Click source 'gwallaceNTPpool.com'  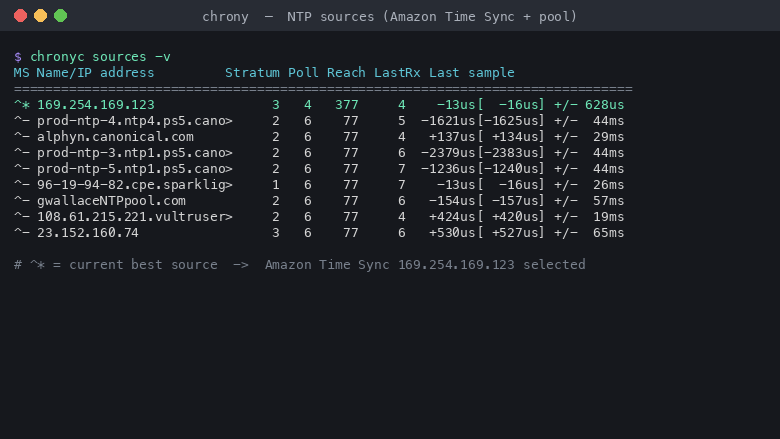pos(111,200)
